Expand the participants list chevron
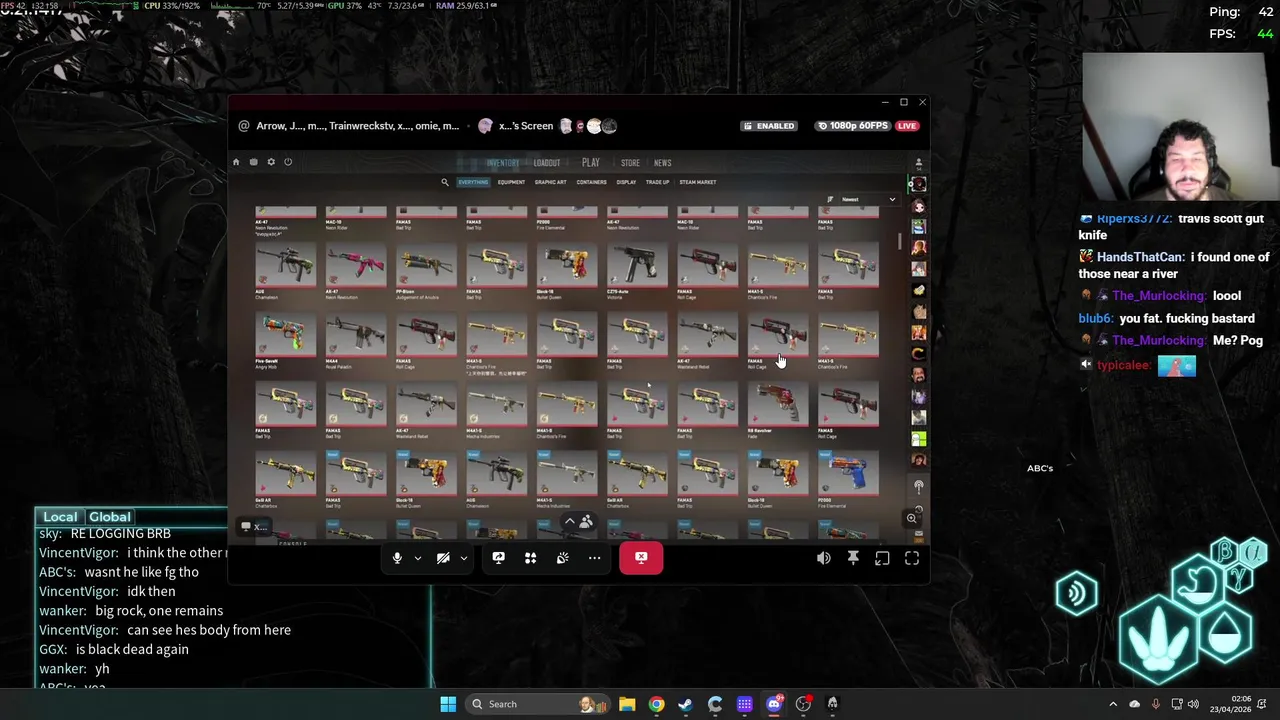 point(570,521)
